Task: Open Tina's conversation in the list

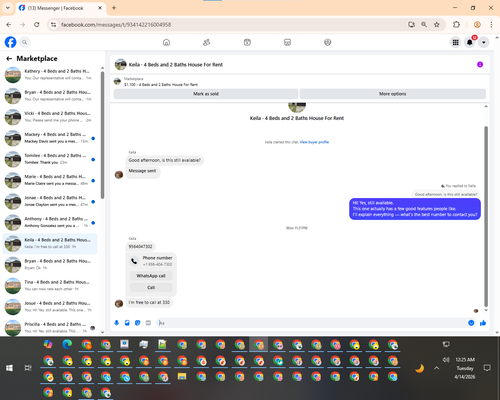Action: (x=50, y=285)
